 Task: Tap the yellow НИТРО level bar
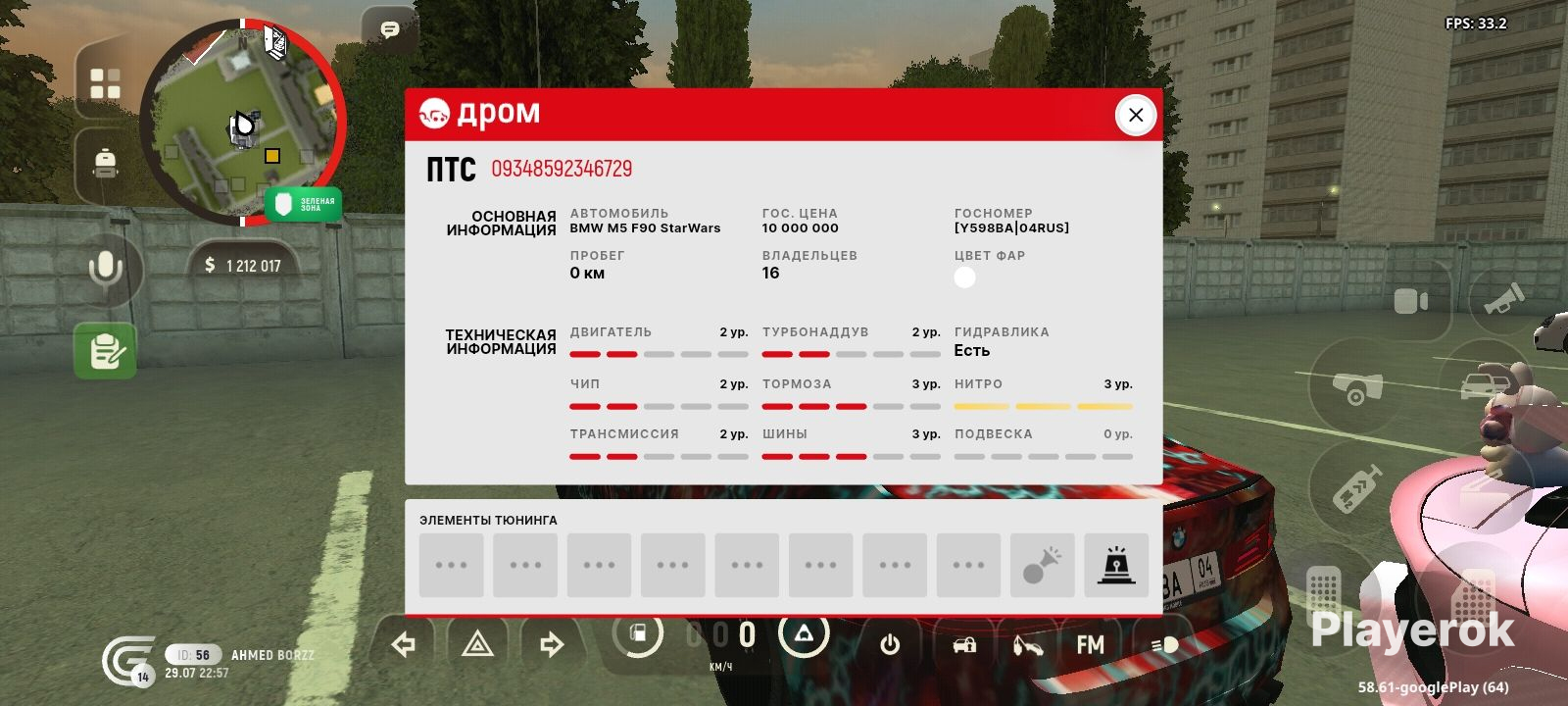tap(1043, 406)
